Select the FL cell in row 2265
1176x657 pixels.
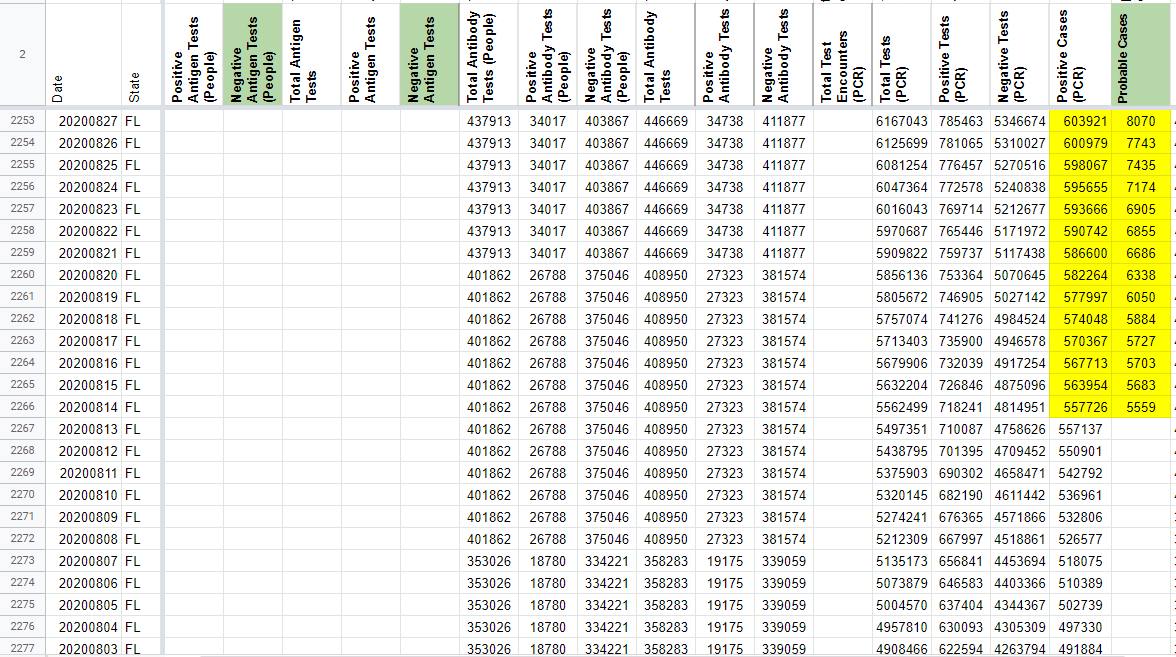point(141,385)
